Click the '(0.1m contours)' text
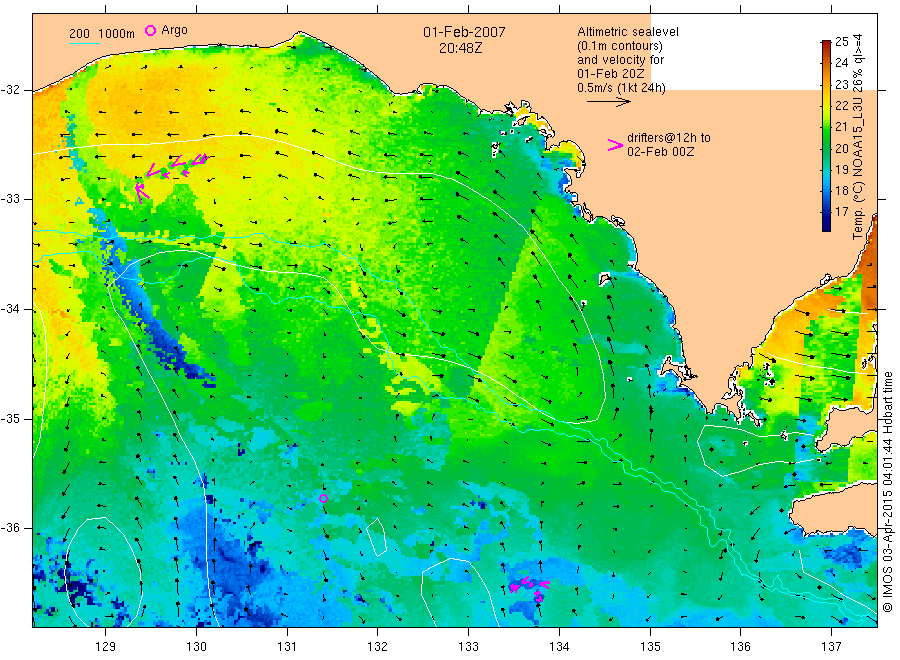 (620, 46)
